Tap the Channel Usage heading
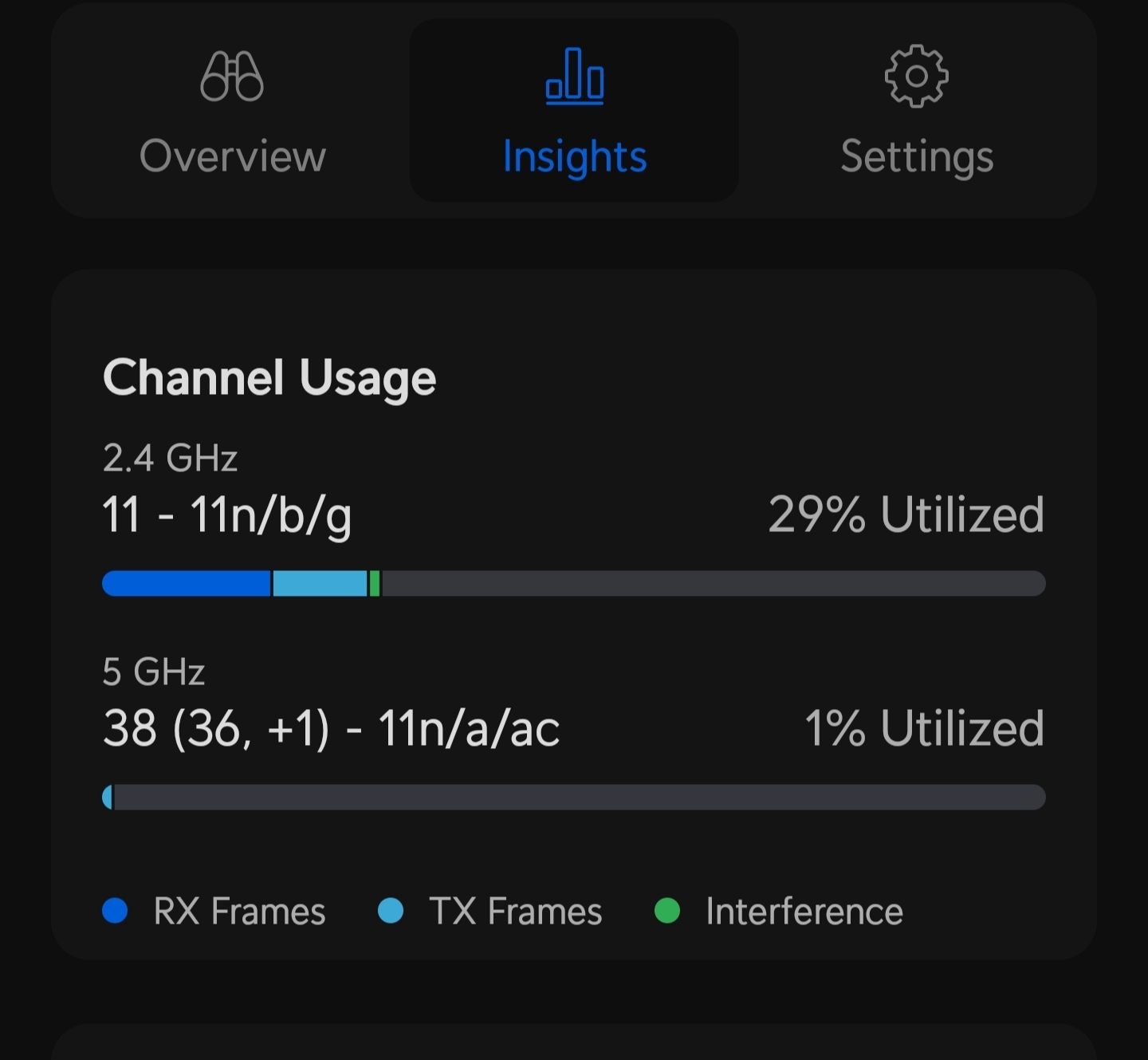Screen dimensions: 1148x1060 [269, 377]
